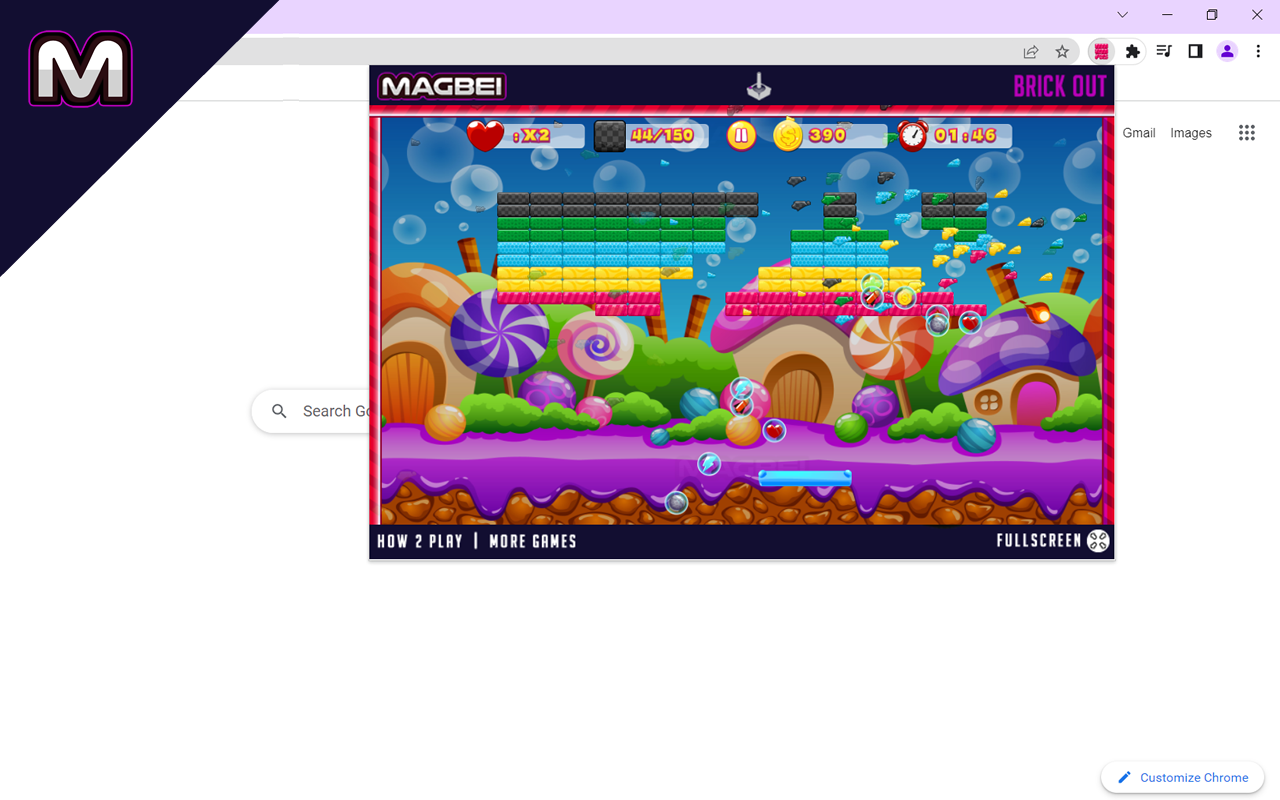Viewport: 1280px width, 800px height.
Task: Pause the Brick Out game
Action: point(741,135)
